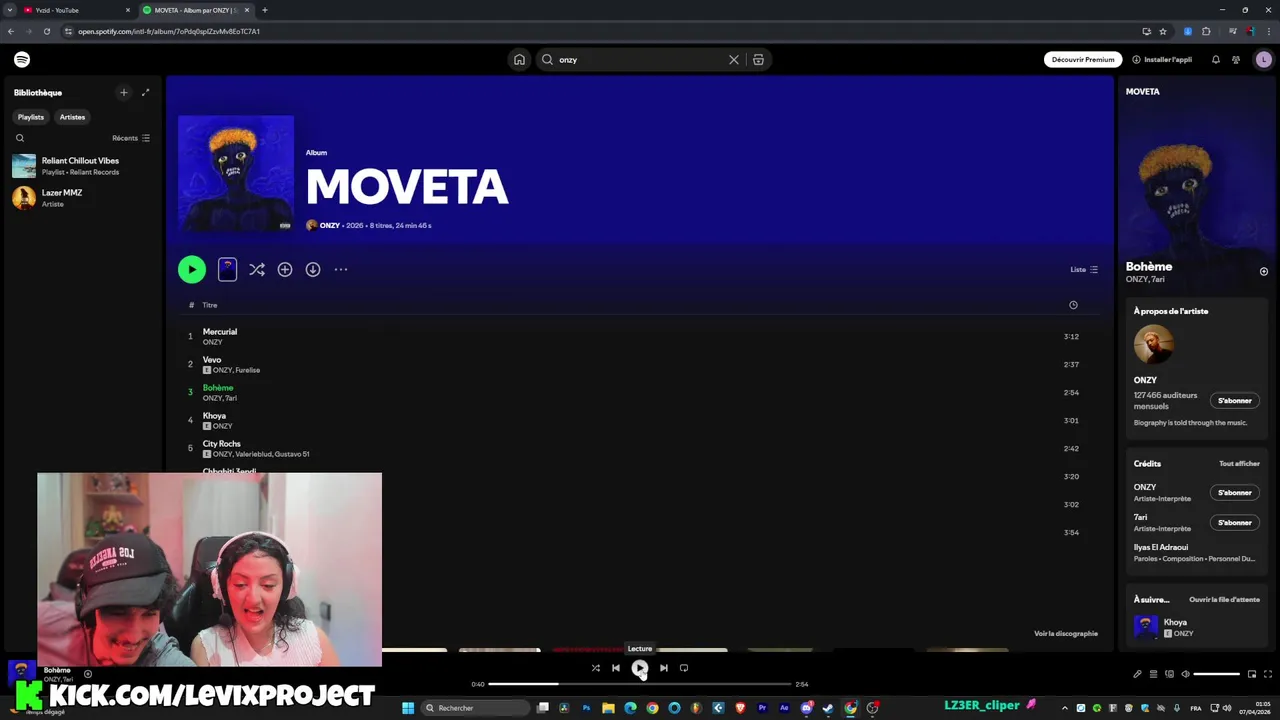Skip to the previous track
The width and height of the screenshot is (1280, 720).
616,668
